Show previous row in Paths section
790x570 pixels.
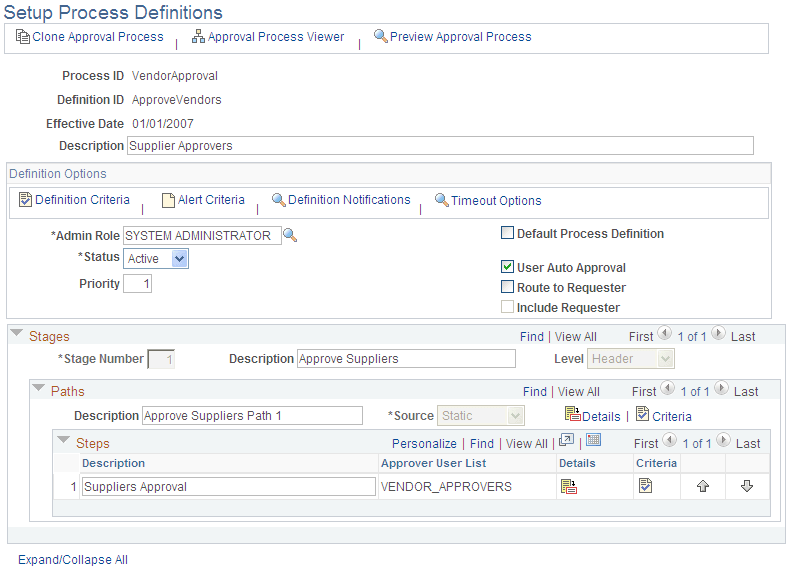click(x=668, y=388)
